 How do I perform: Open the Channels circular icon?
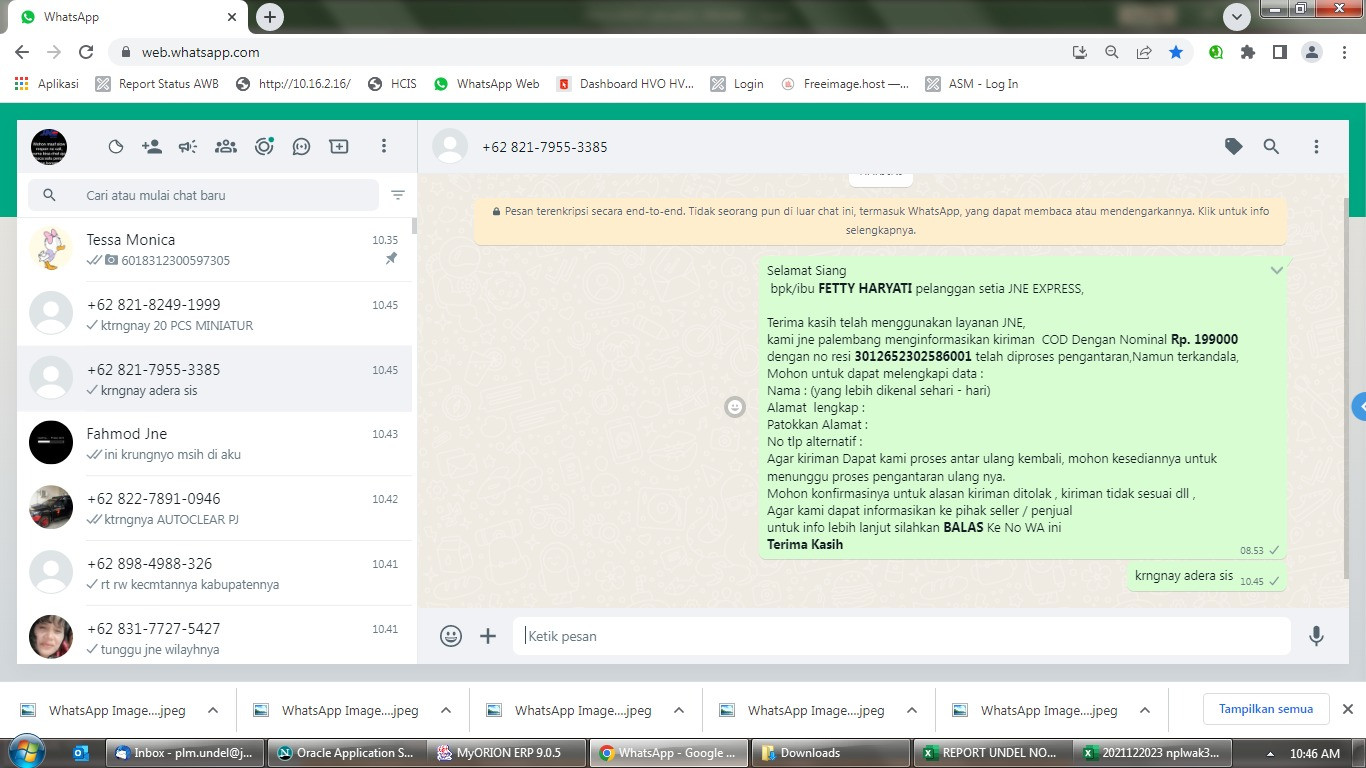pyautogui.click(x=264, y=146)
